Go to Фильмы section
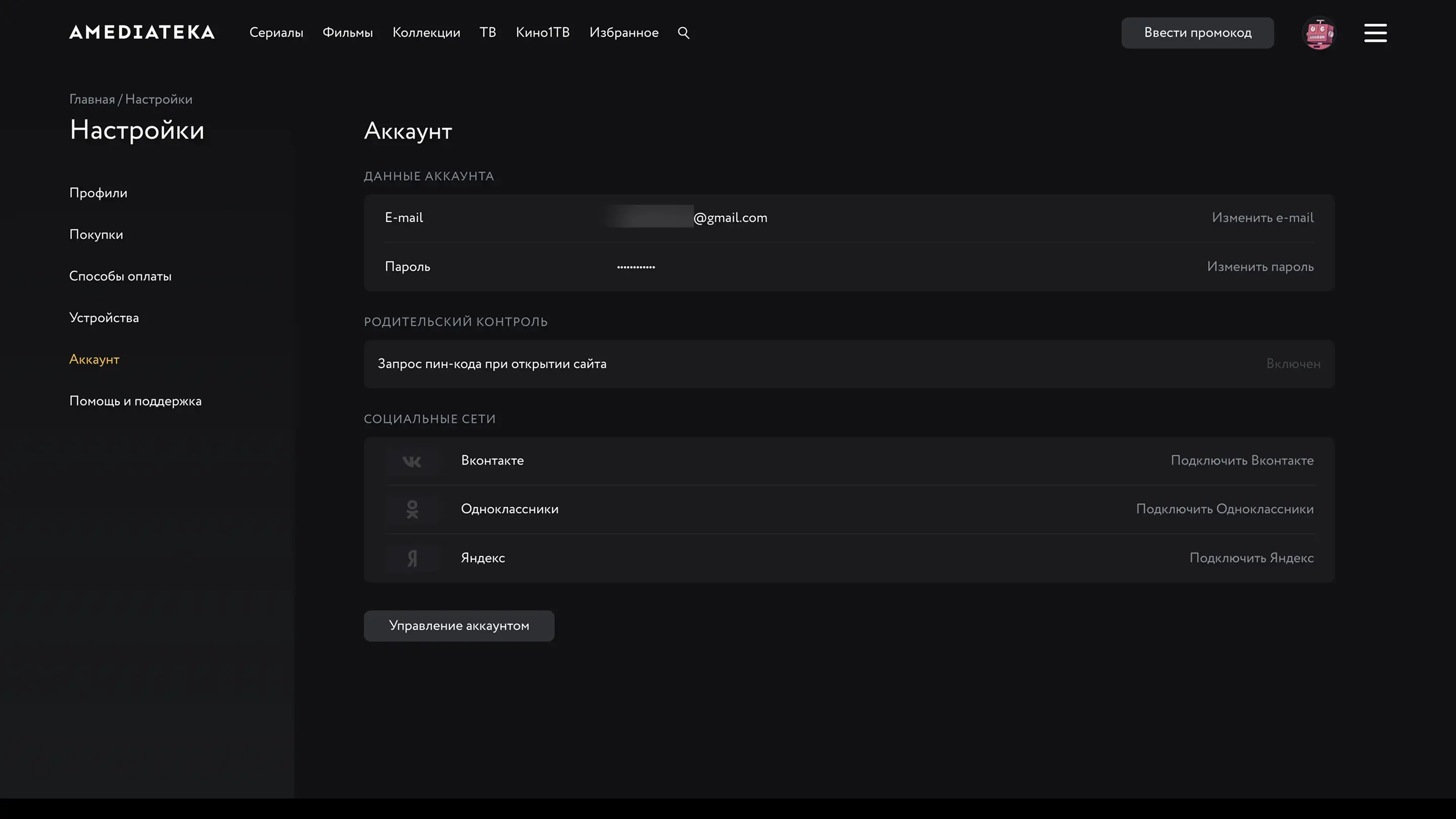 coord(348,33)
